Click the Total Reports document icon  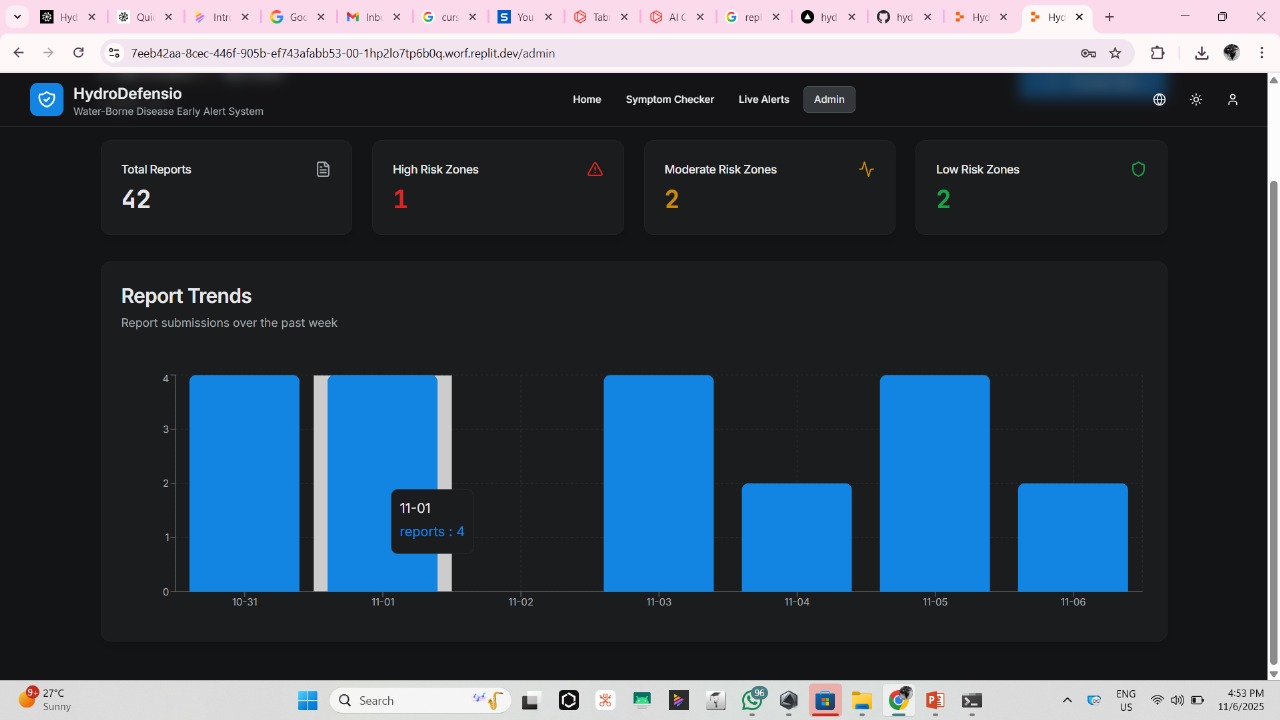(x=323, y=170)
